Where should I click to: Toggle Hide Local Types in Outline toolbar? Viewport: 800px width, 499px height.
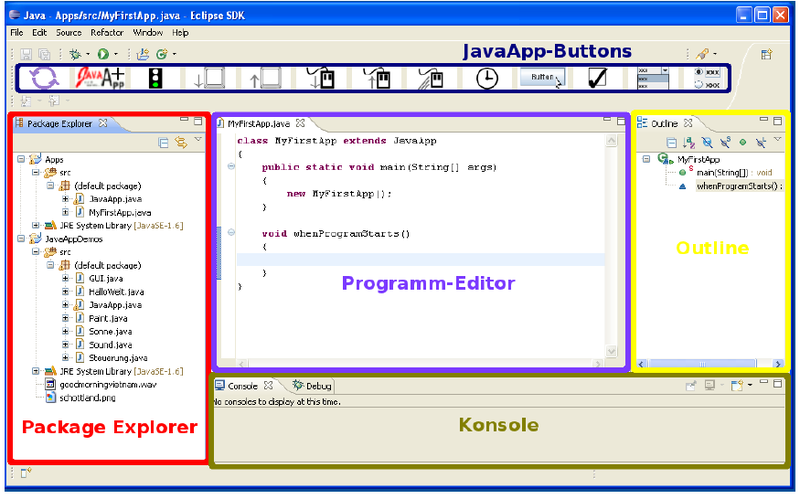(761, 143)
